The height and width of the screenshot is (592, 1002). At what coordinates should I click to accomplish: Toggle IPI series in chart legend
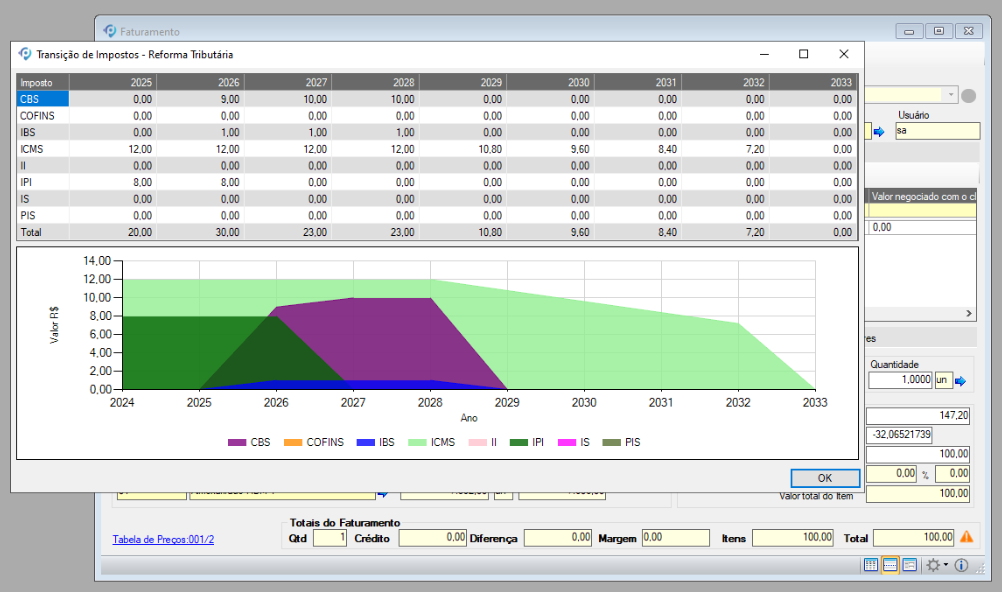tap(527, 442)
